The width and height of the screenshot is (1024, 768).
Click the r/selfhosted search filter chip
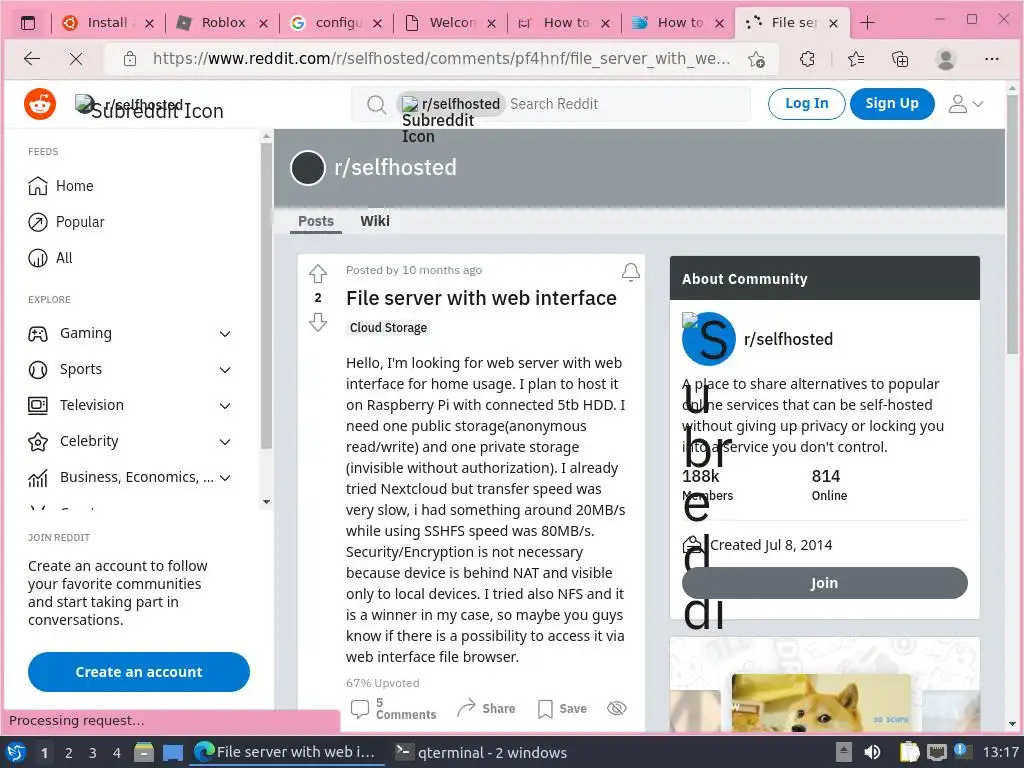(451, 104)
